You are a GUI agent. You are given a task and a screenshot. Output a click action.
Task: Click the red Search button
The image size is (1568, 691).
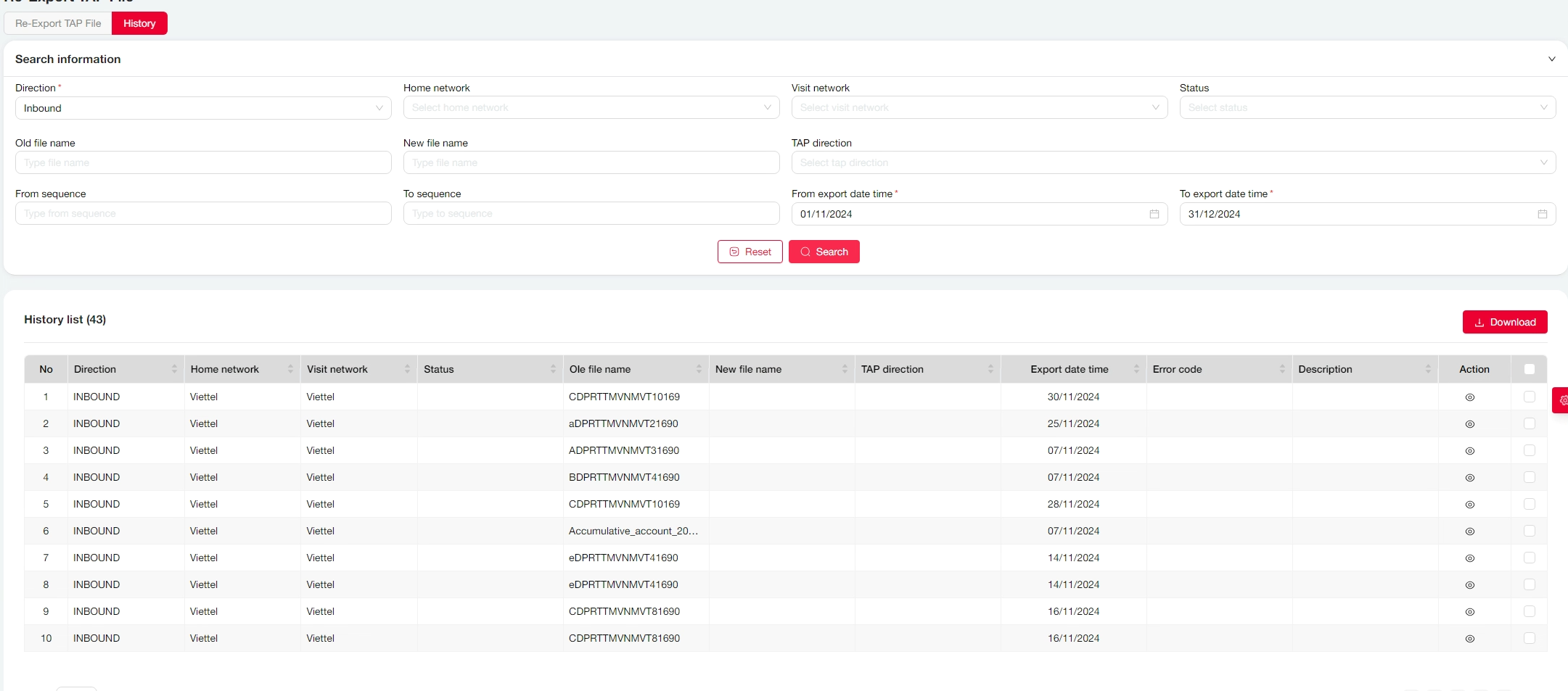[x=824, y=252]
